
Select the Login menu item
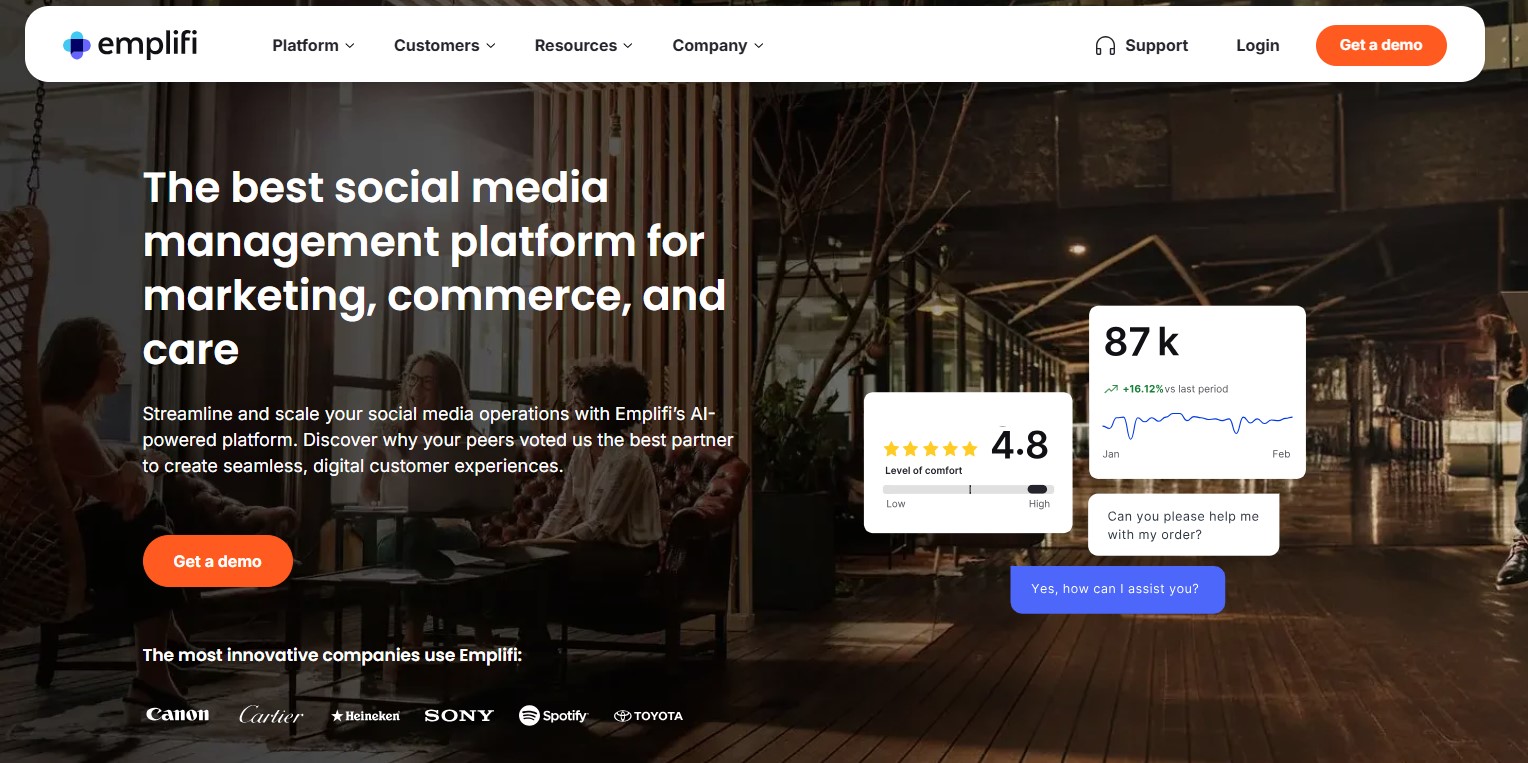click(x=1257, y=45)
